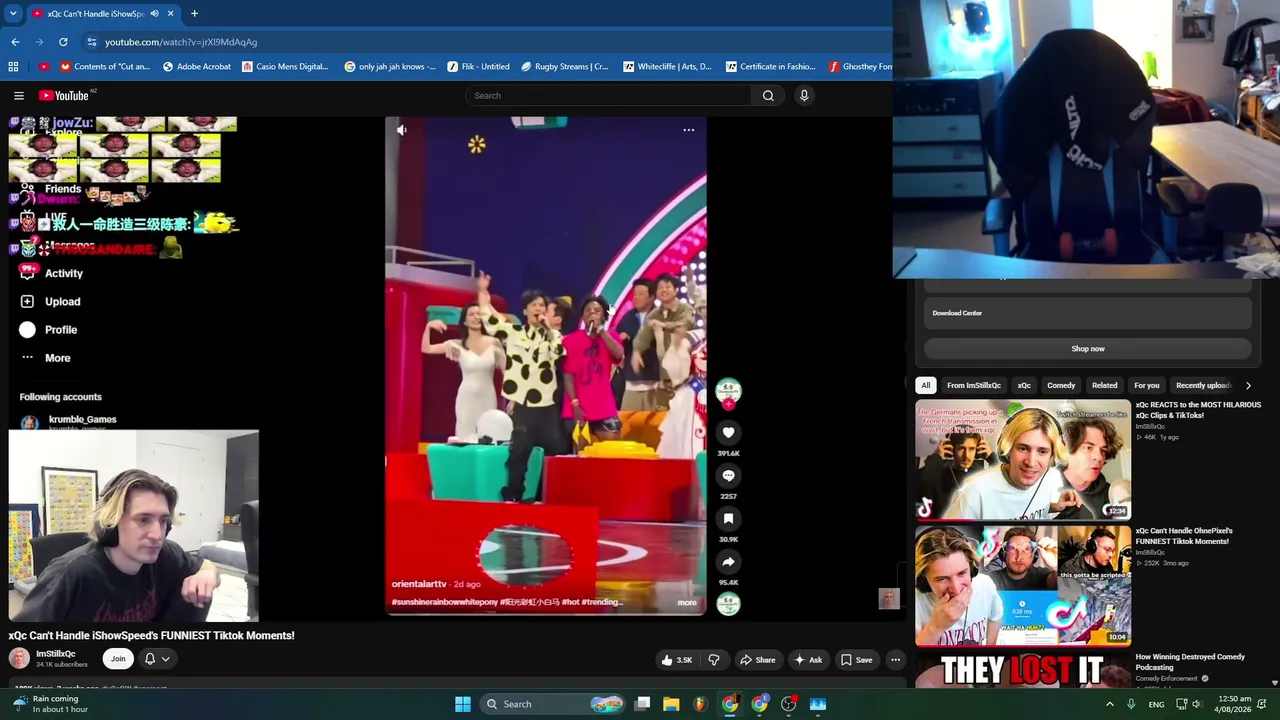Select the All filter chip

click(x=926, y=385)
